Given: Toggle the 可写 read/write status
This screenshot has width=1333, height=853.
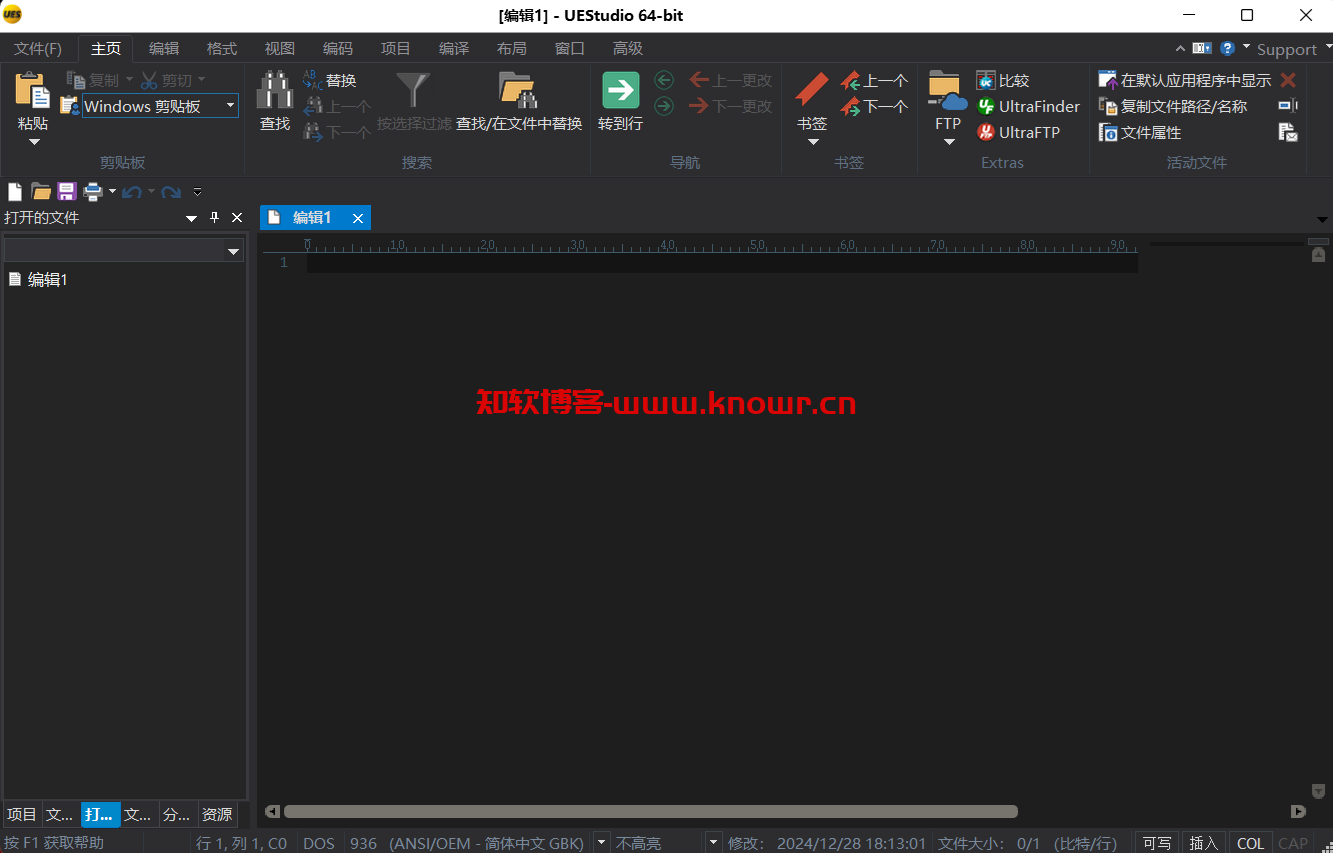Looking at the screenshot, I should click(1156, 843).
